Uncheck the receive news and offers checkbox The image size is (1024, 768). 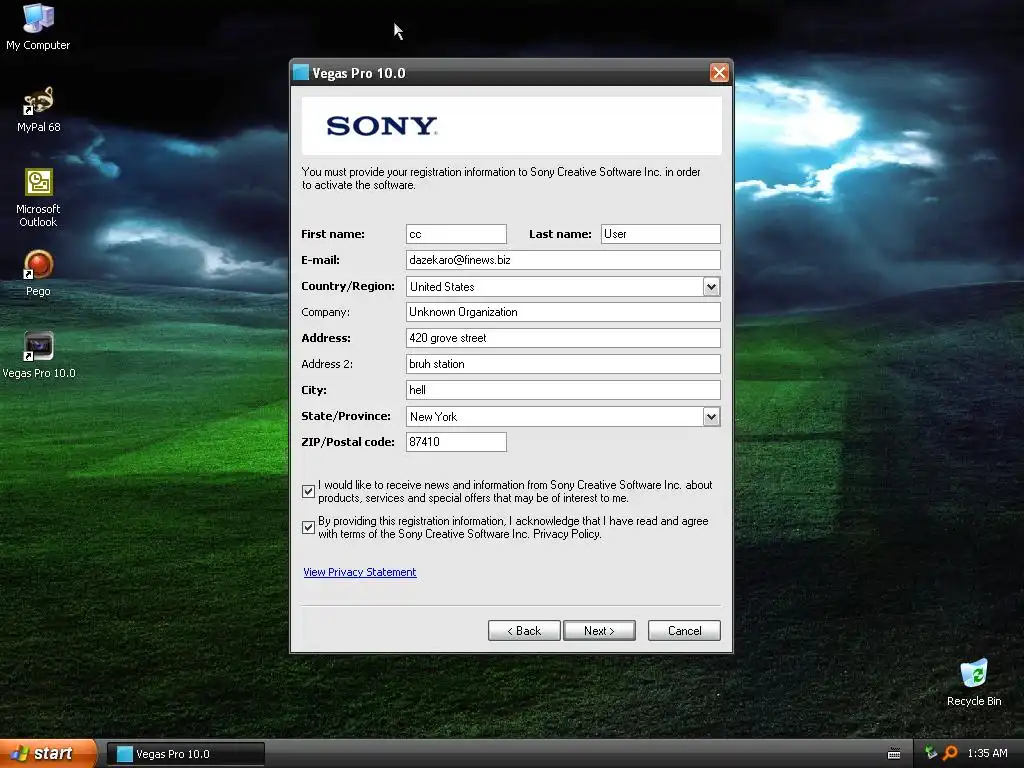(308, 491)
